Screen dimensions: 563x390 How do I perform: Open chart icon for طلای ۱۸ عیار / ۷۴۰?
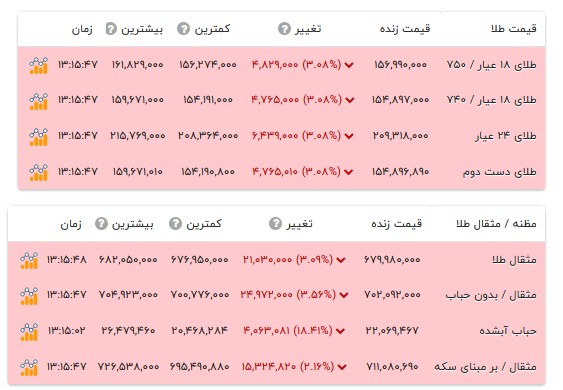pos(38,101)
